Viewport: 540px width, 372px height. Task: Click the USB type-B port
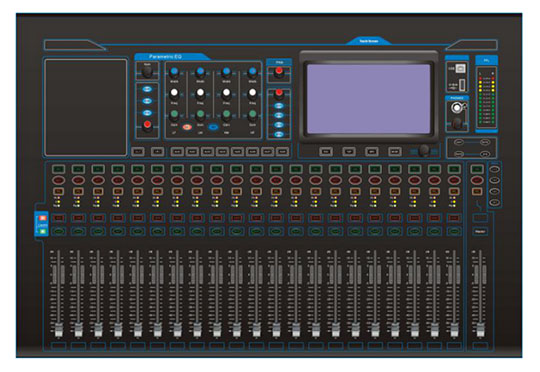point(460,68)
